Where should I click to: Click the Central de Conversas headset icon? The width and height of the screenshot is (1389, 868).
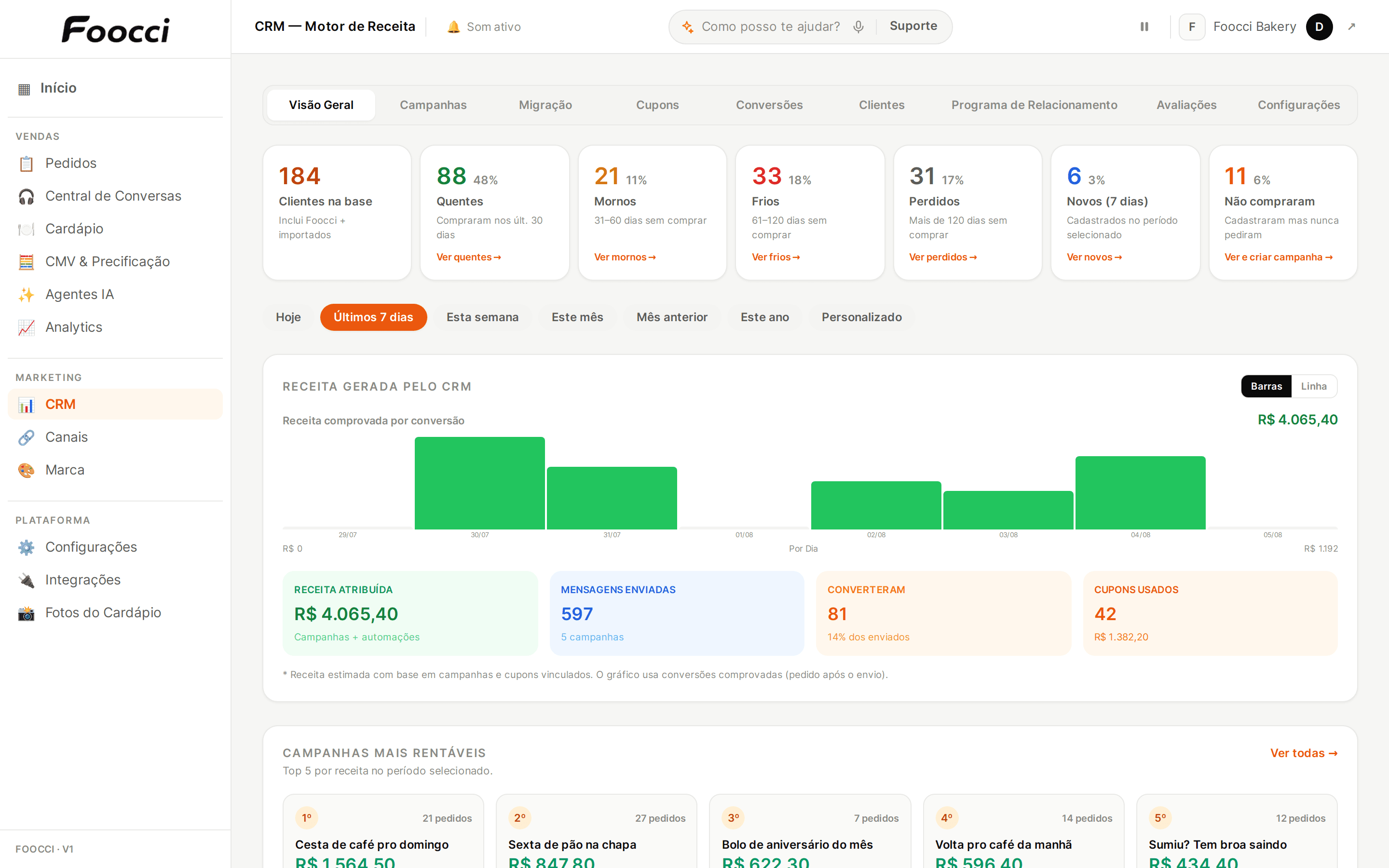click(x=27, y=196)
